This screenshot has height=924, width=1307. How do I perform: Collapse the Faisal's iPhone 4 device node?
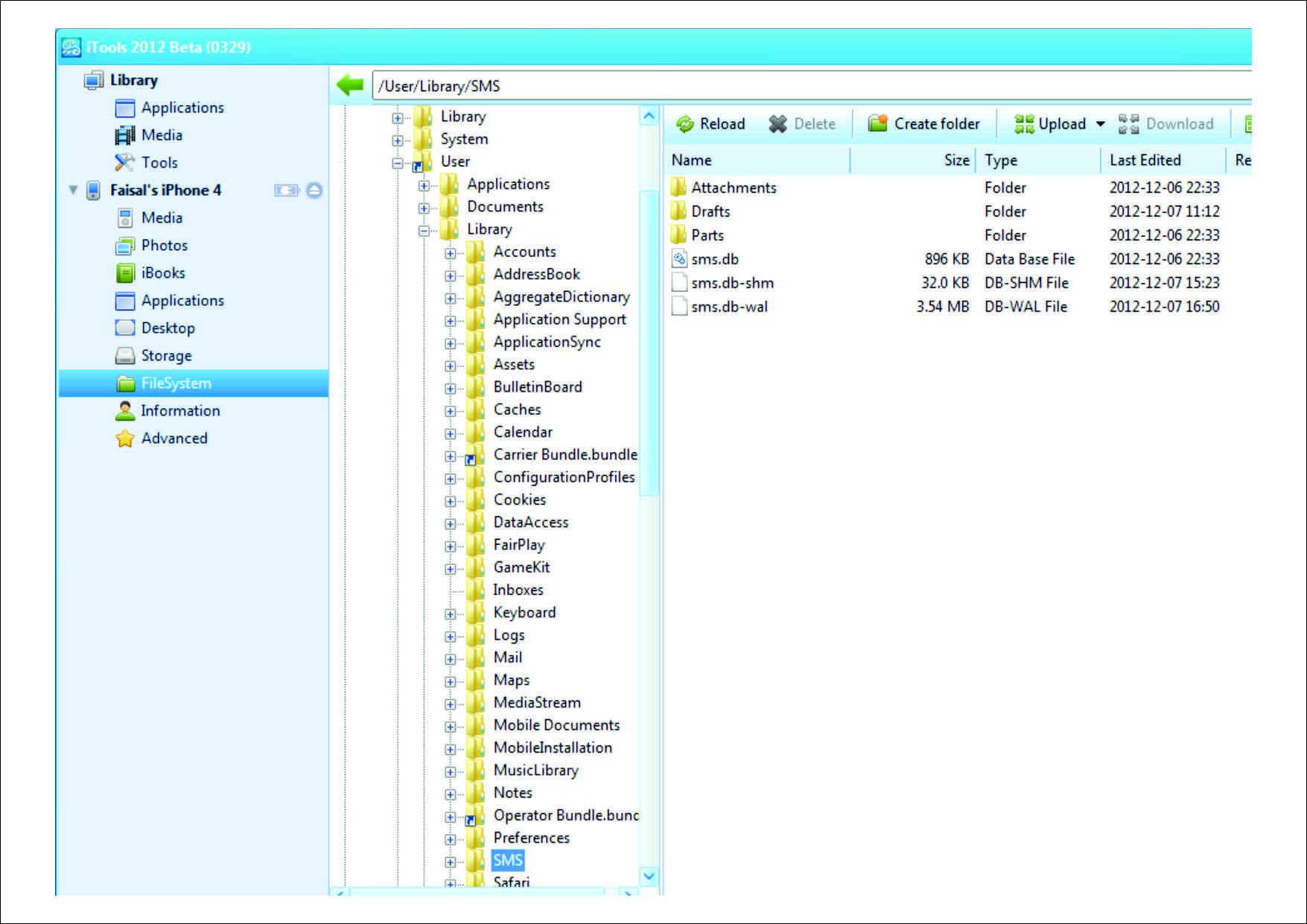point(73,190)
